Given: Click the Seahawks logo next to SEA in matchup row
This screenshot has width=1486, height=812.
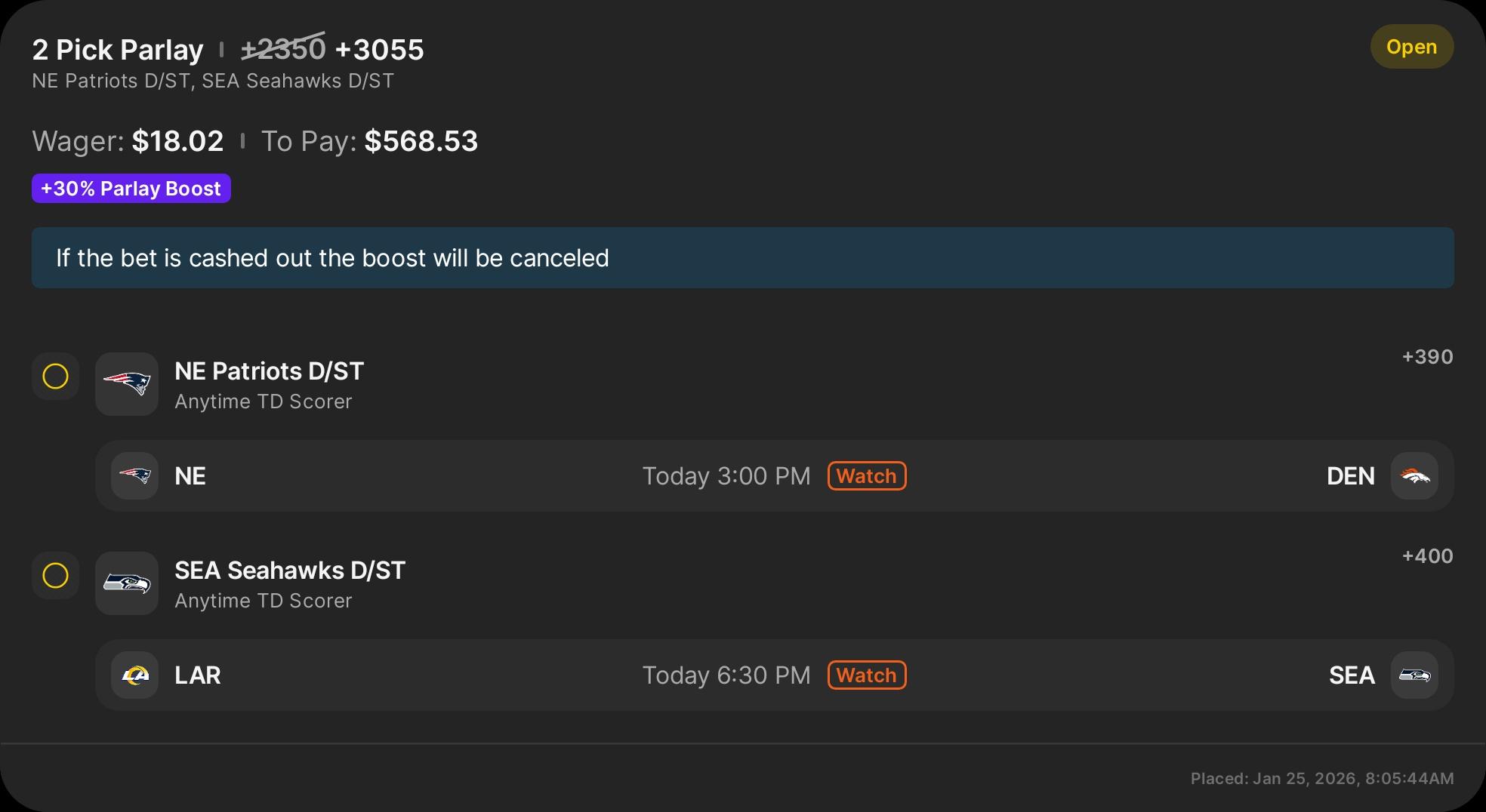Looking at the screenshot, I should 1414,675.
